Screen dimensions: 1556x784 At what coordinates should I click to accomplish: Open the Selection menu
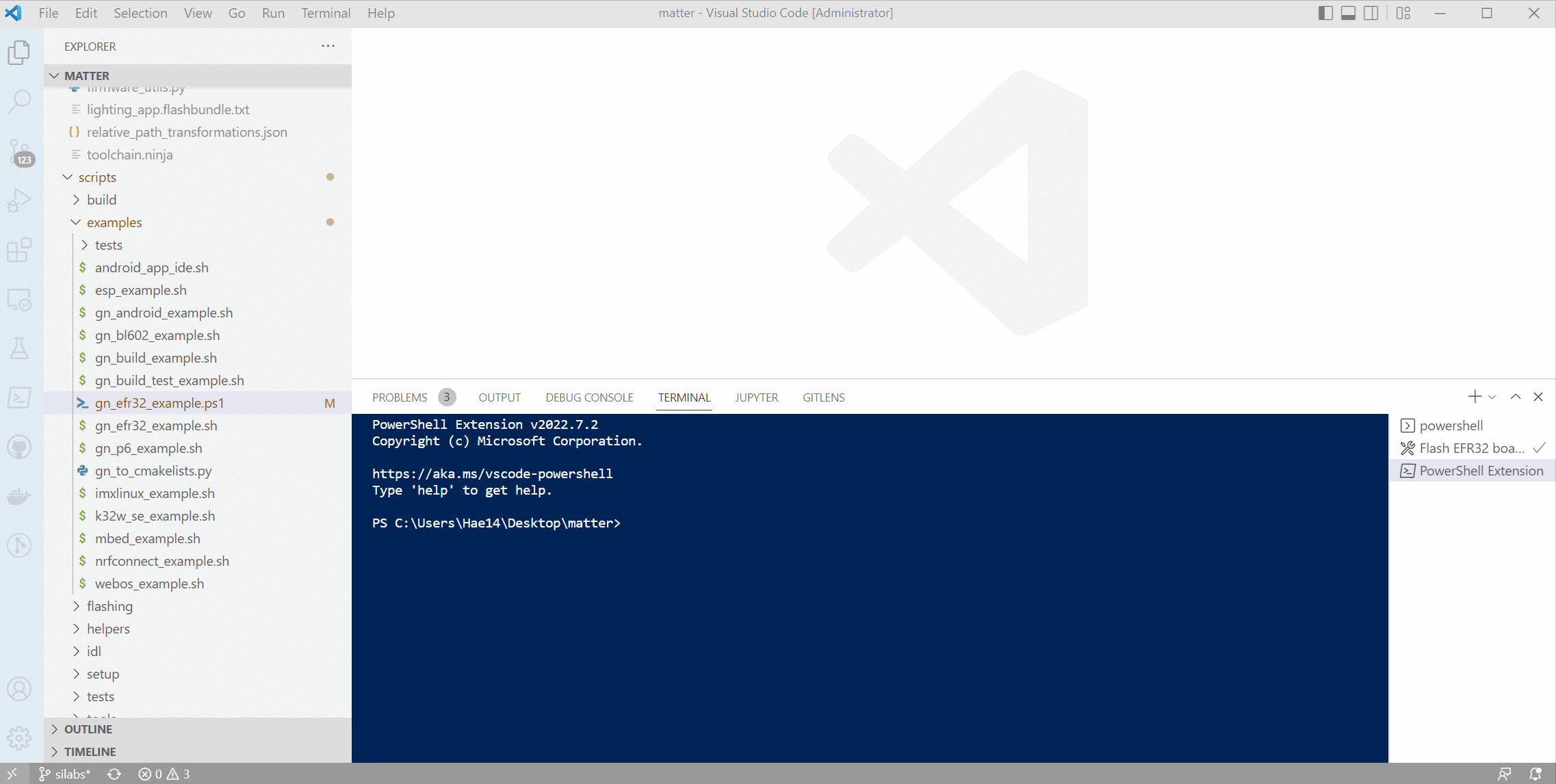(140, 13)
